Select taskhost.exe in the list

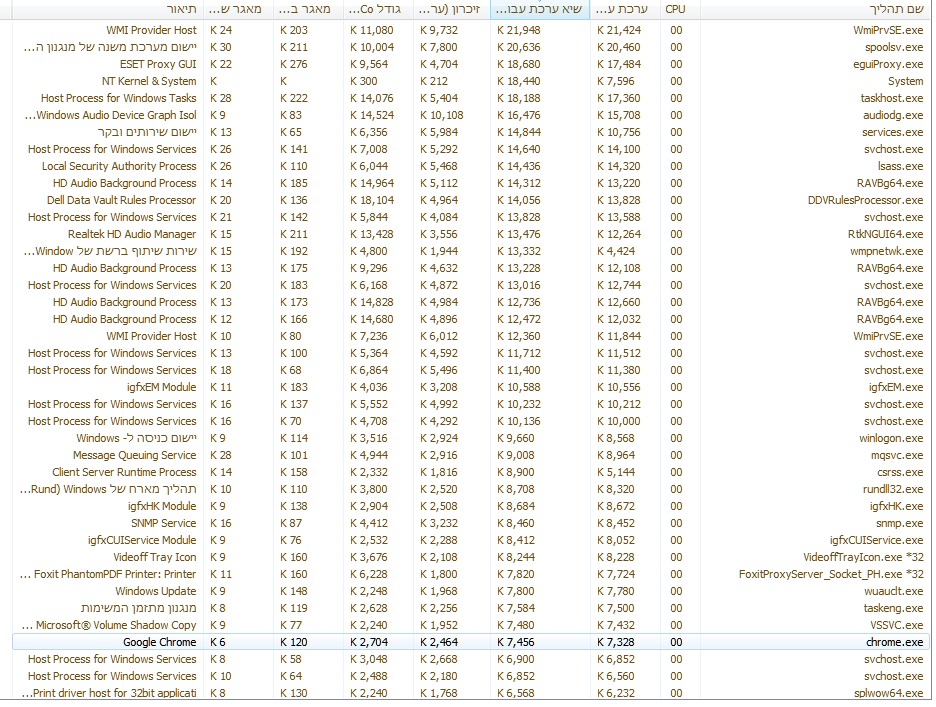(891, 98)
